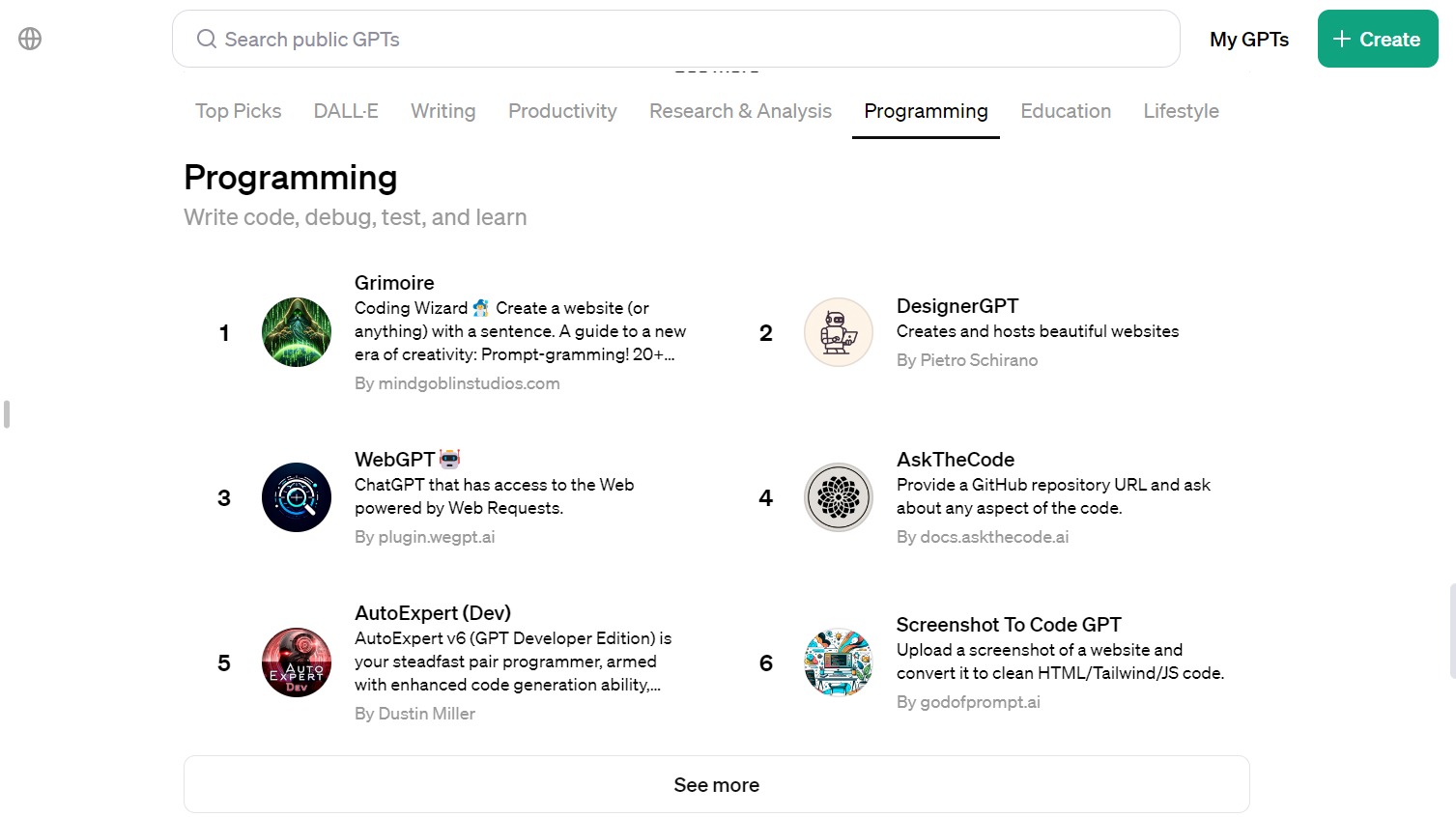
Task: Click the page scrollbar on the right
Action: 1452,632
